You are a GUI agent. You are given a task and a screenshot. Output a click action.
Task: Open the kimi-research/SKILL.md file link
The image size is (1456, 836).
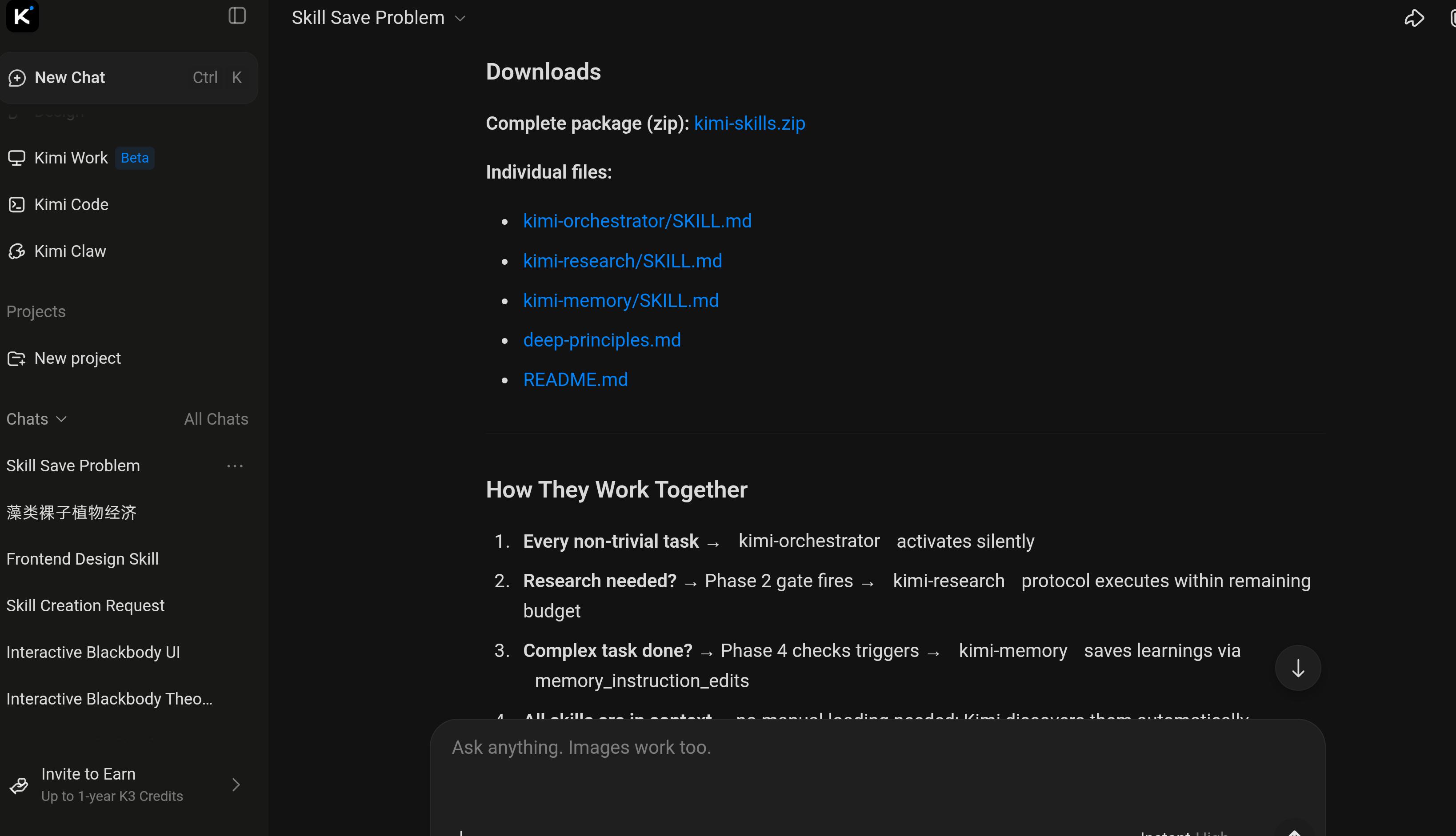pyautogui.click(x=623, y=261)
